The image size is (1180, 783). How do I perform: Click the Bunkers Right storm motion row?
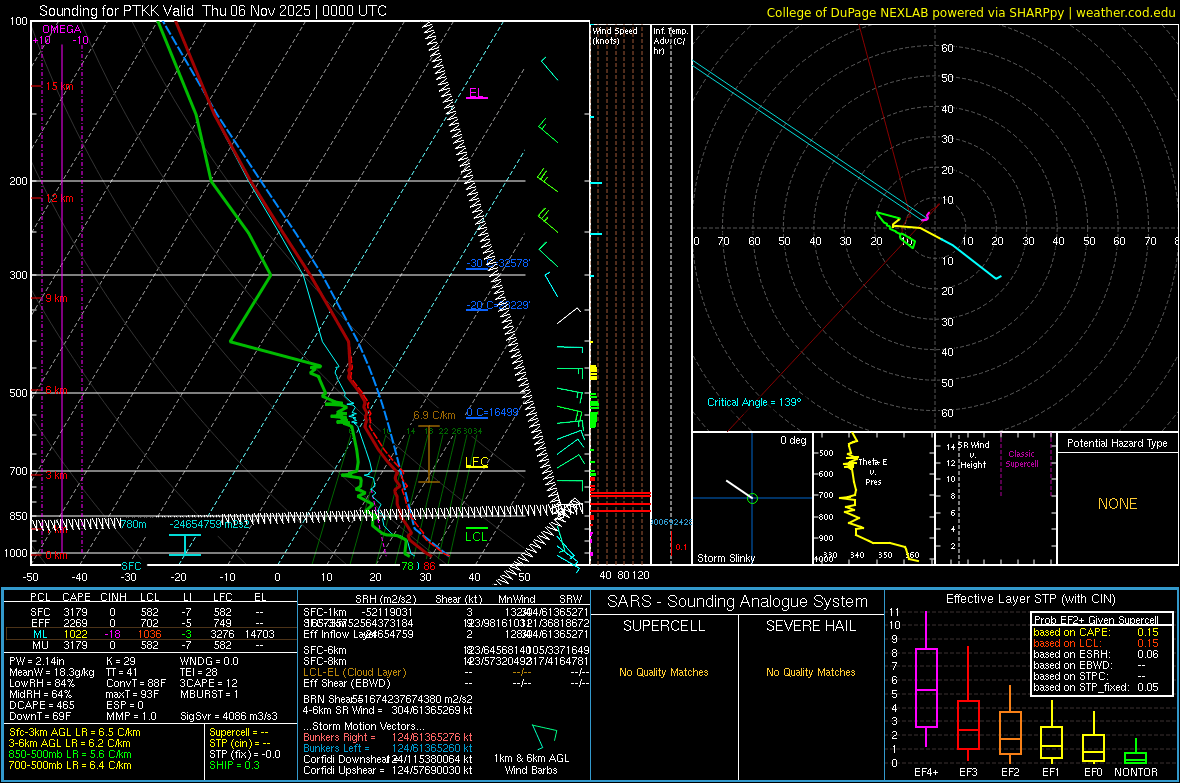click(388, 737)
